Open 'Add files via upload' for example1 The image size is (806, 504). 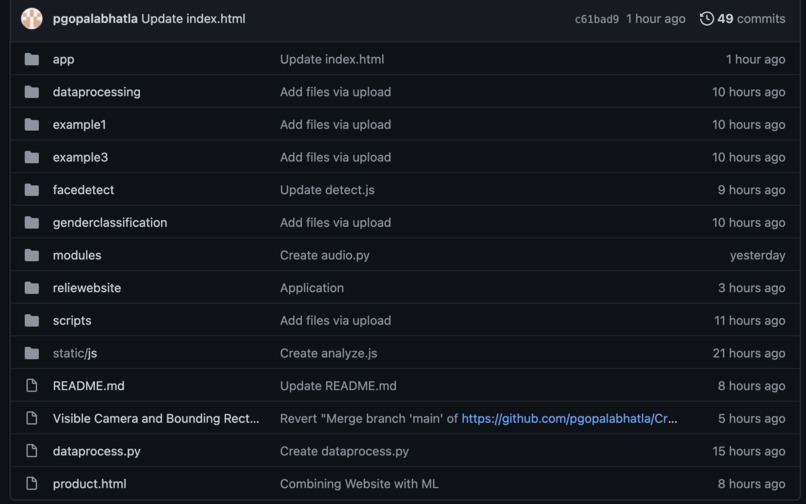pyautogui.click(x=335, y=124)
